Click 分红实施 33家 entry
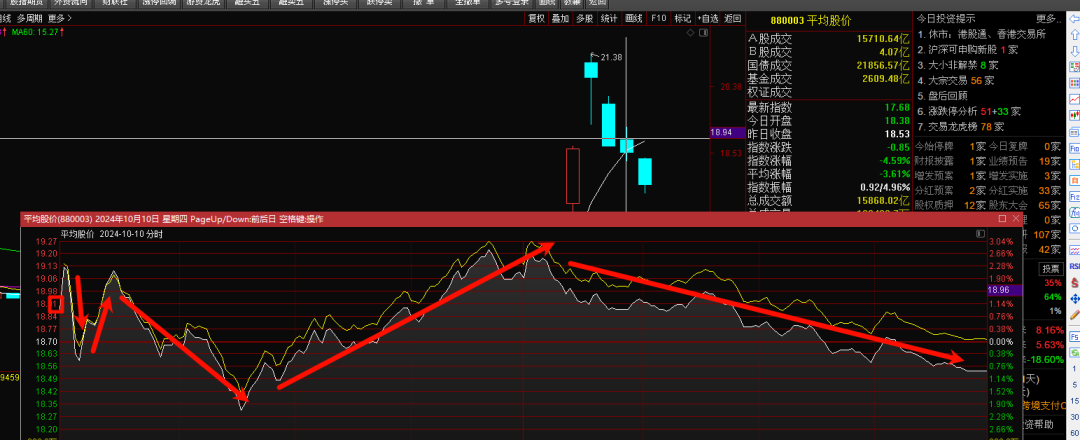The height and width of the screenshot is (440, 1080). coord(1024,190)
